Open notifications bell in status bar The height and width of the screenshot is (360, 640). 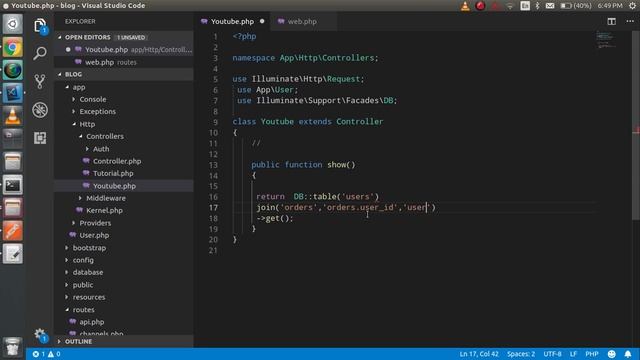pos(628,354)
